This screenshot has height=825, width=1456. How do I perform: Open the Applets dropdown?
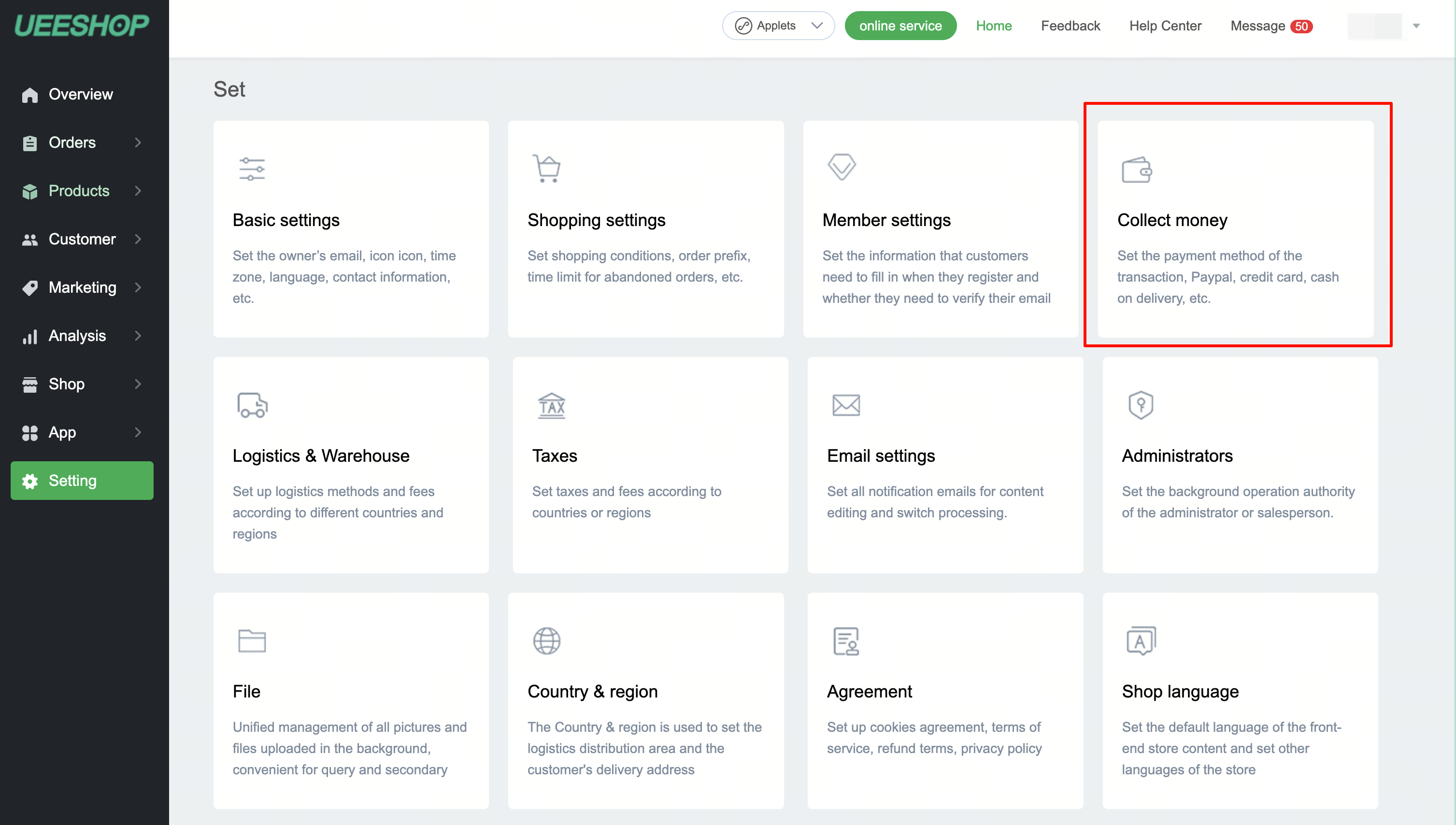click(x=778, y=26)
